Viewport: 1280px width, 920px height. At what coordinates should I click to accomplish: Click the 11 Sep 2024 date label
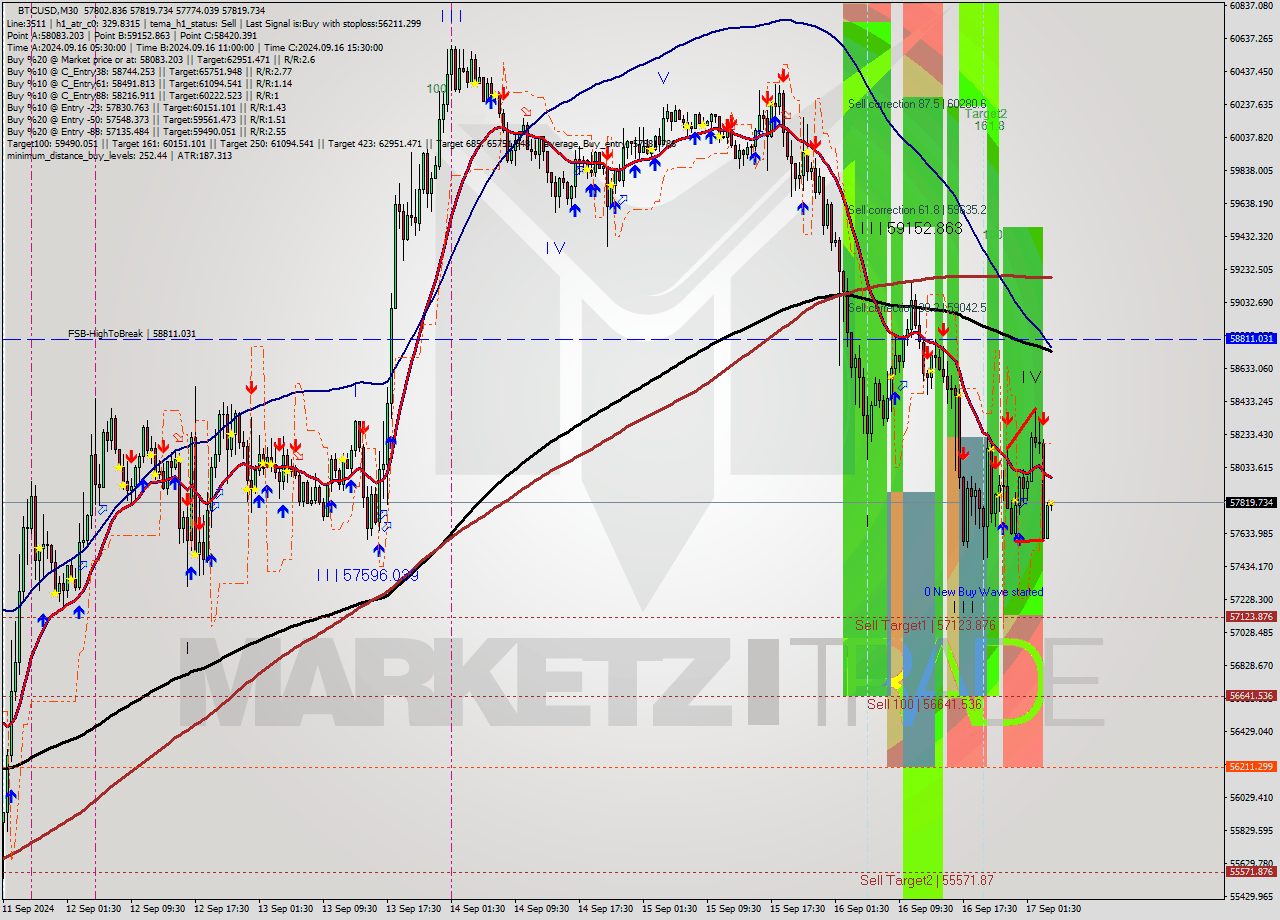[x=28, y=909]
